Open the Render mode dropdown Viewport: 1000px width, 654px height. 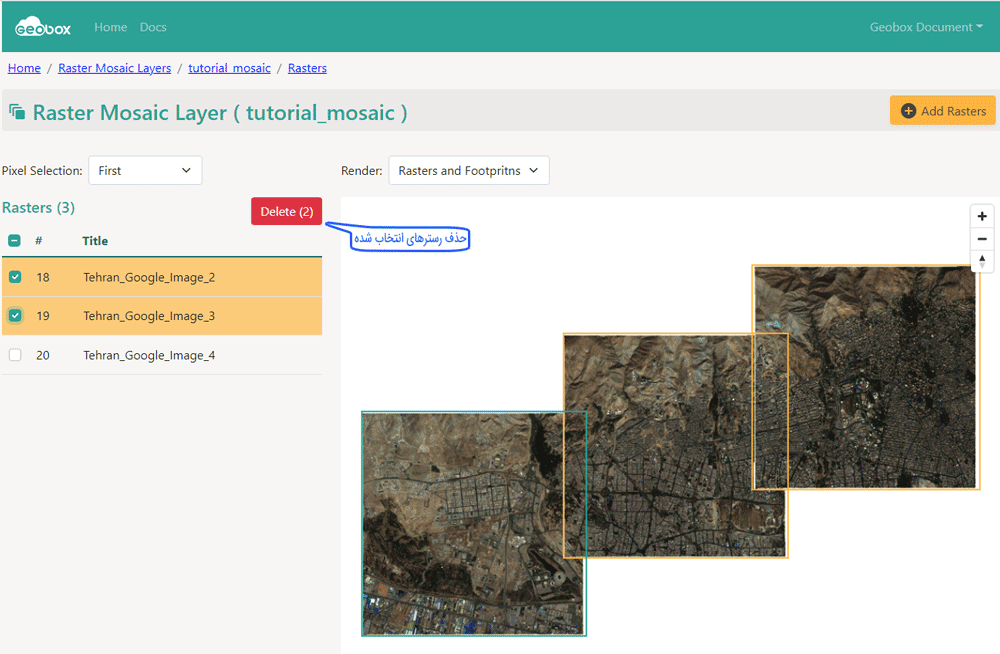point(468,171)
